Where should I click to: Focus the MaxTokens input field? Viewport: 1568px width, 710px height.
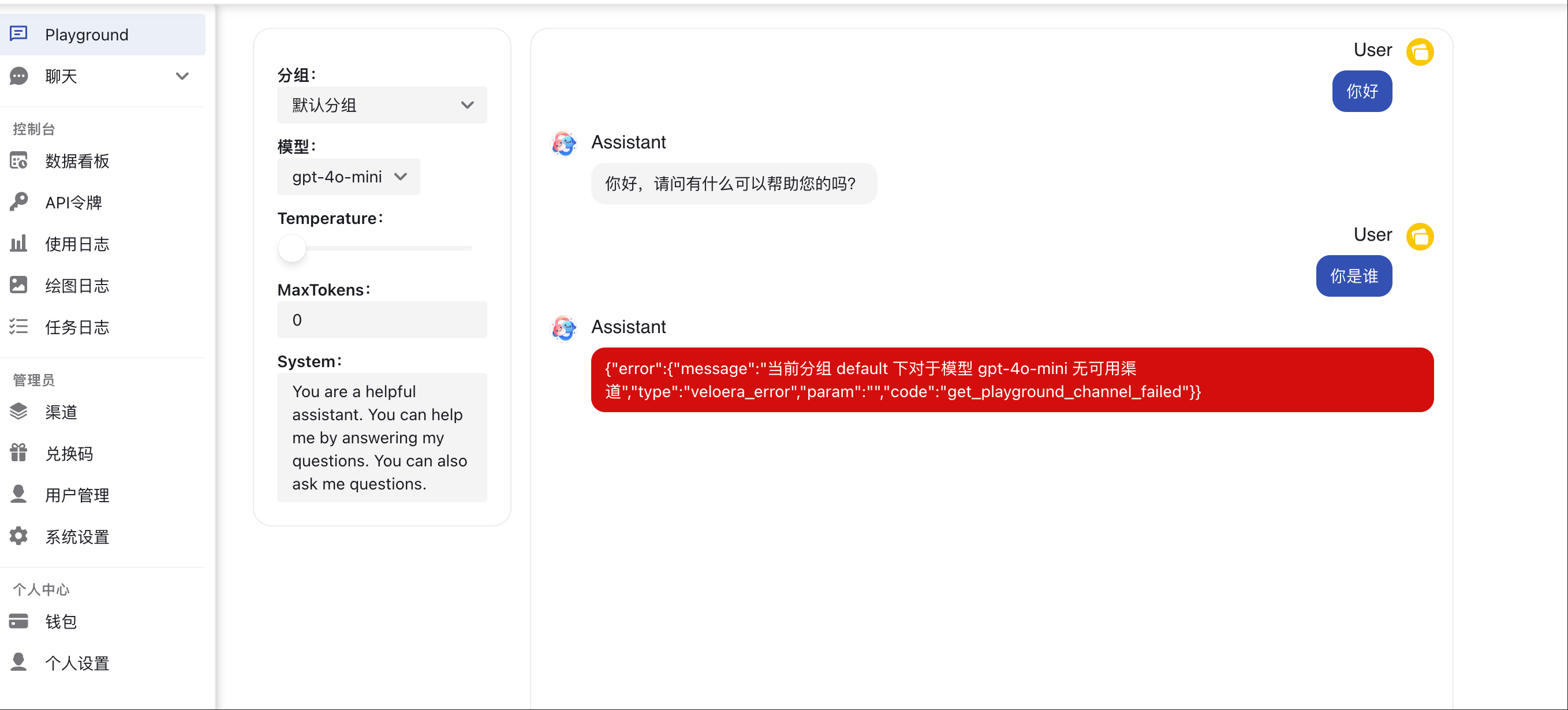382,320
